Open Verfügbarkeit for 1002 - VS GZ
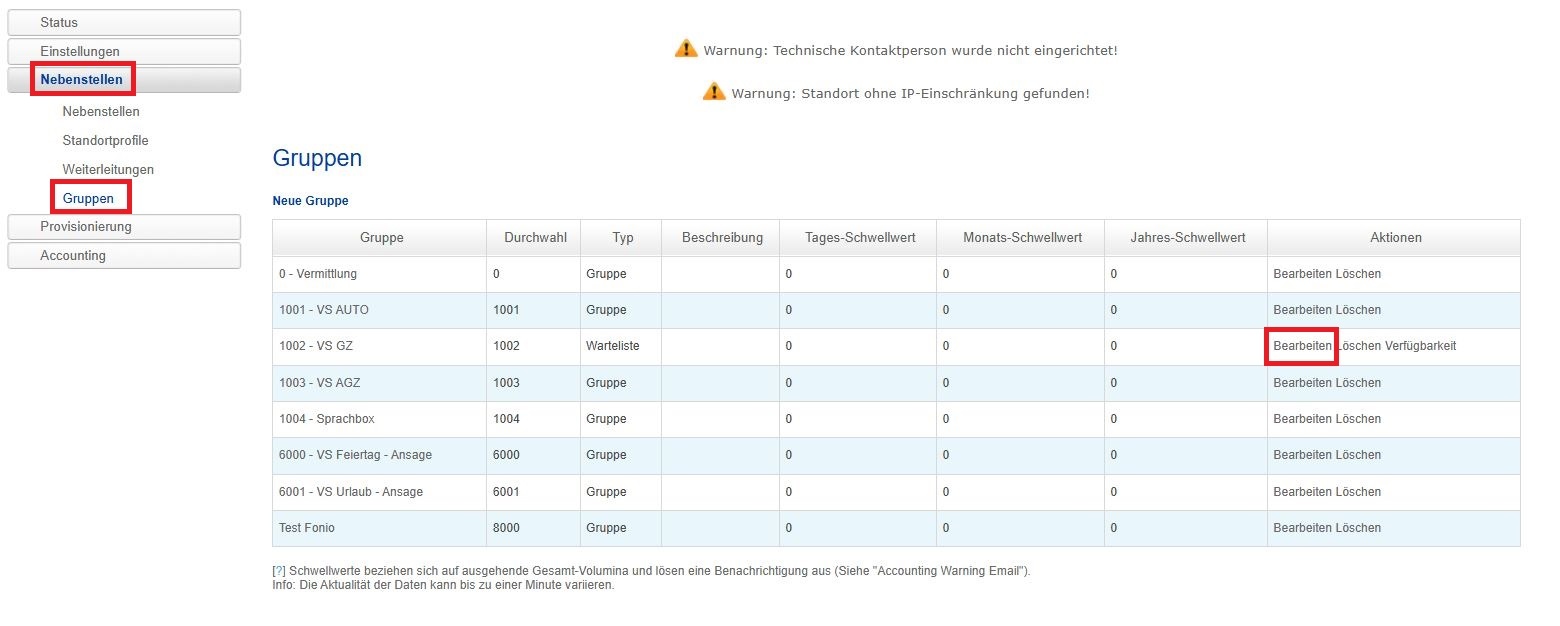 click(x=1420, y=346)
